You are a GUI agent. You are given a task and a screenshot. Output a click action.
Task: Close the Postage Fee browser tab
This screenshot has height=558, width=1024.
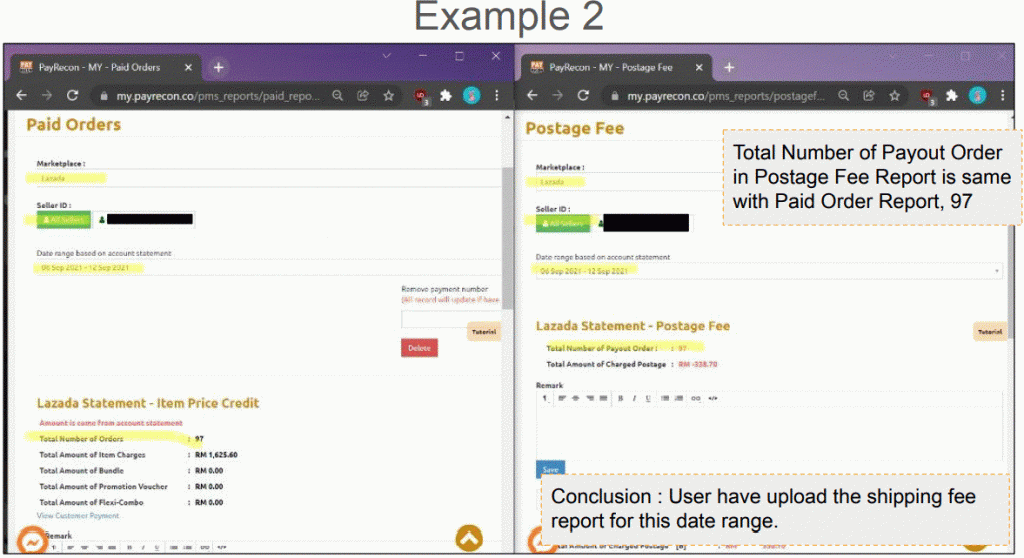tap(699, 67)
